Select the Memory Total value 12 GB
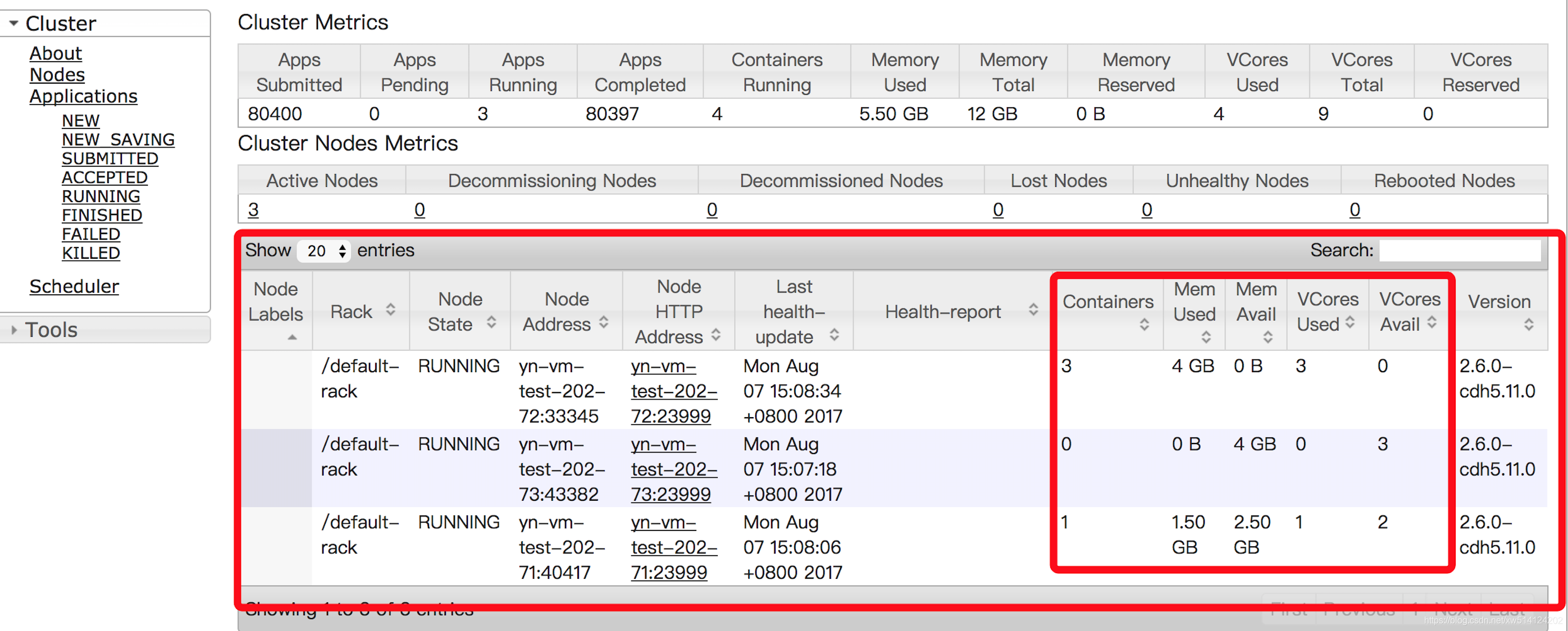Screen dimensions: 1568x631 [992, 114]
